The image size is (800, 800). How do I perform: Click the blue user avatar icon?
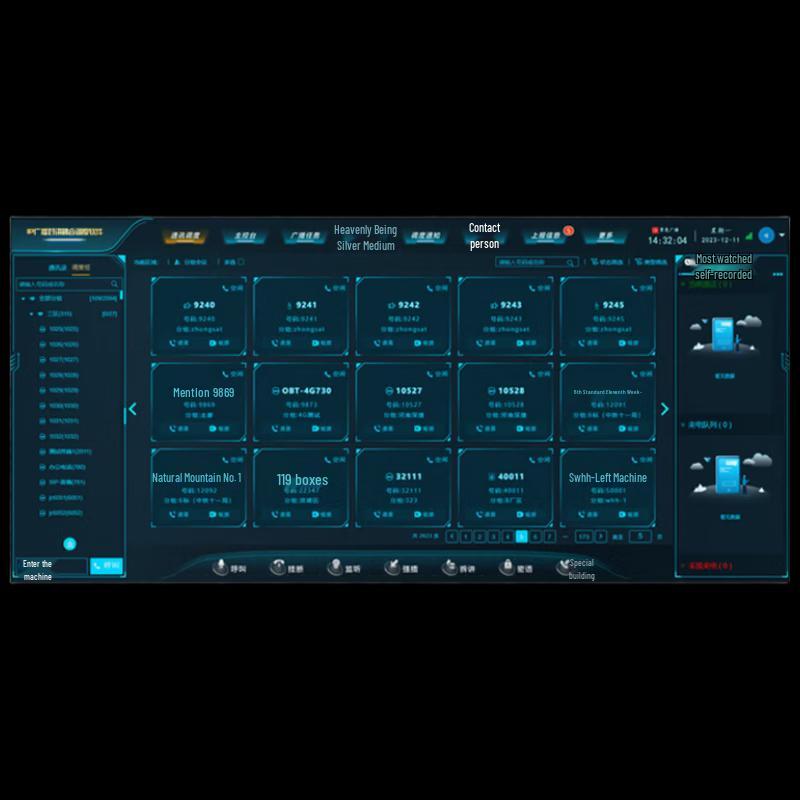click(x=766, y=235)
